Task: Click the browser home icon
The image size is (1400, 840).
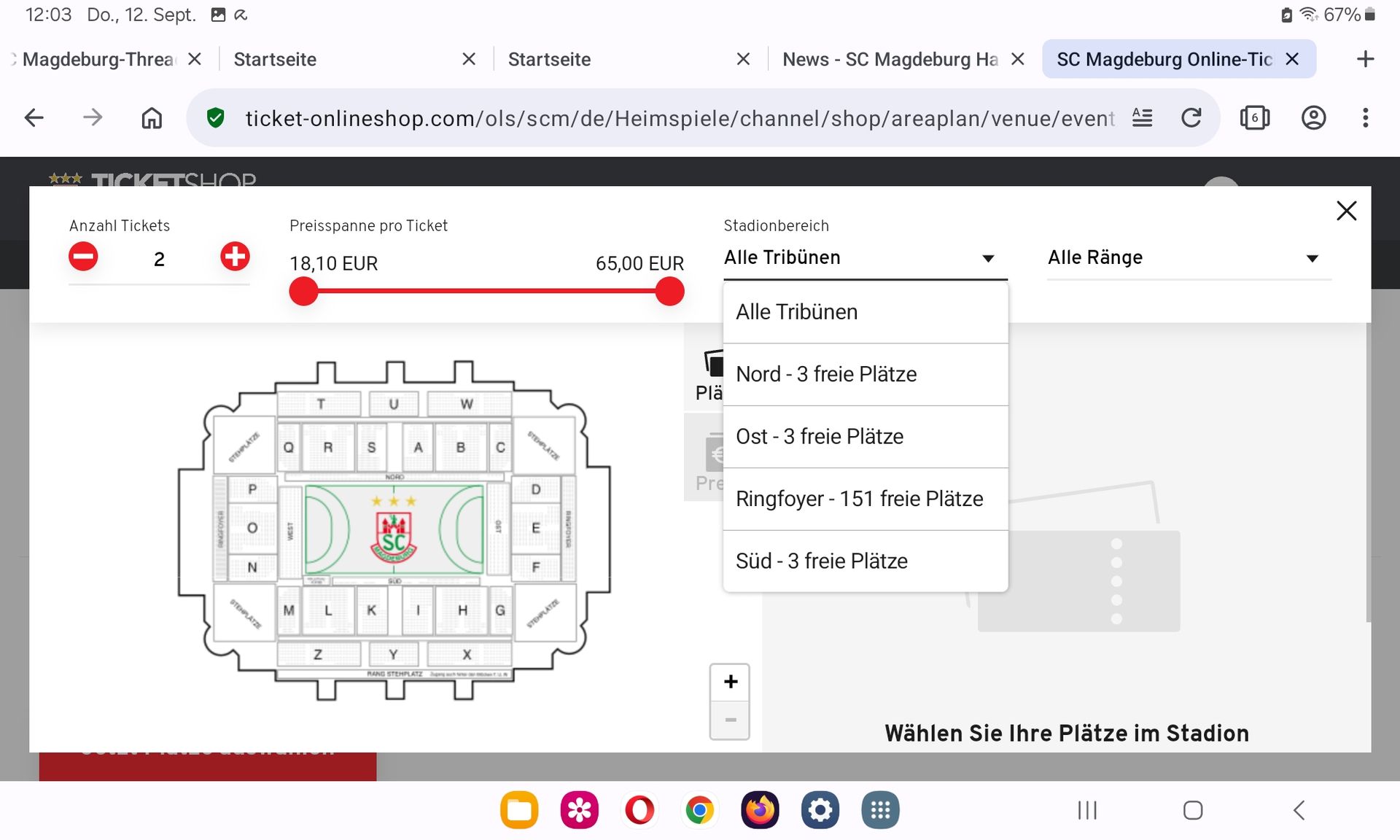Action: 152,118
